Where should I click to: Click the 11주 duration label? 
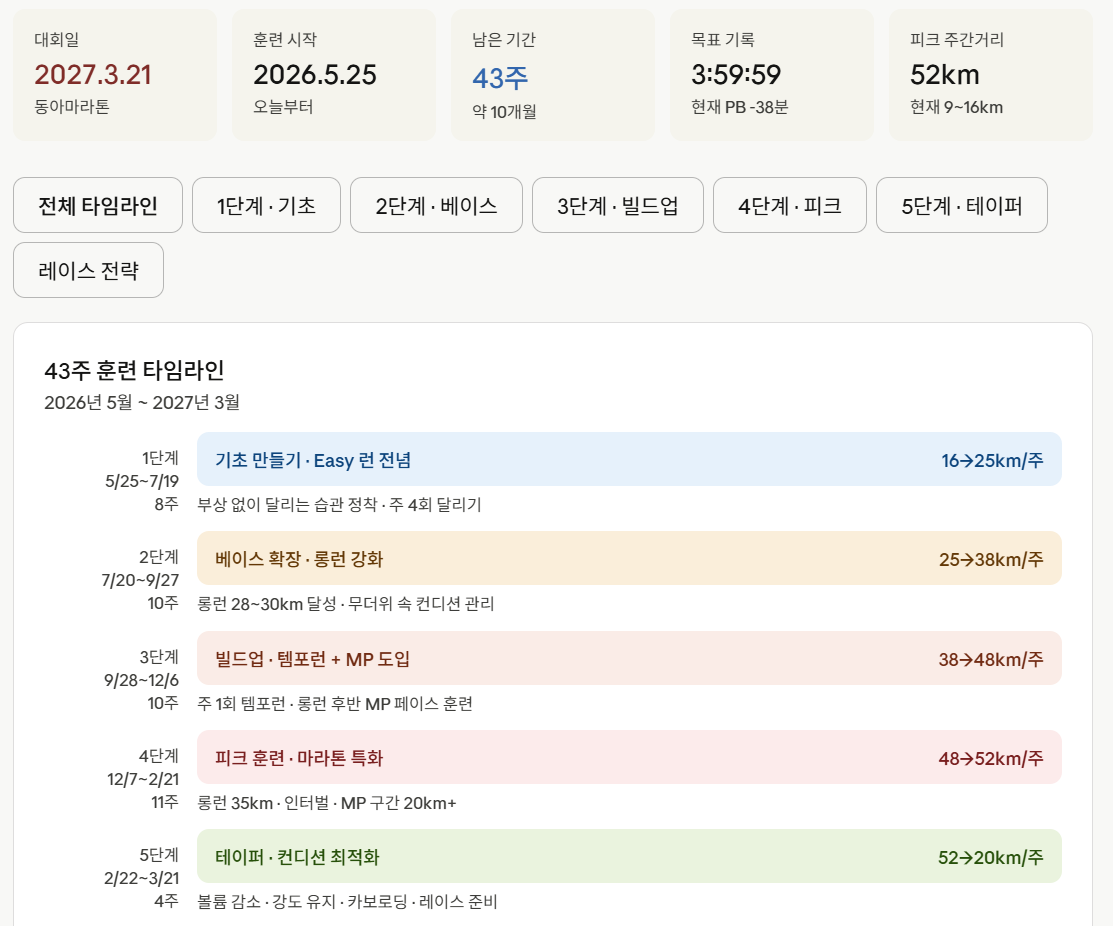tap(165, 802)
